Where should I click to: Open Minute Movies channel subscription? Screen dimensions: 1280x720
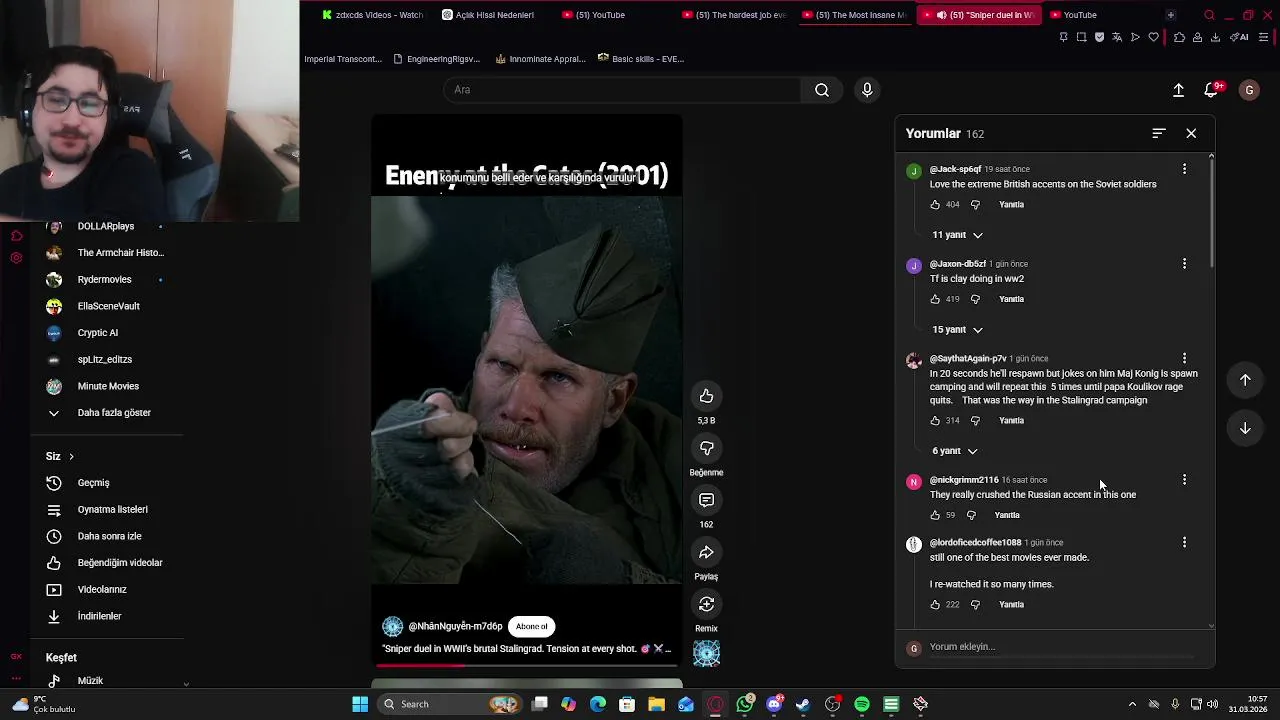(107, 386)
